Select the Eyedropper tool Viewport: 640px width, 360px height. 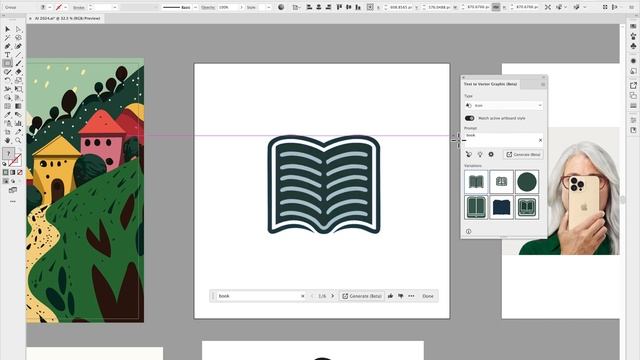(x=7, y=115)
